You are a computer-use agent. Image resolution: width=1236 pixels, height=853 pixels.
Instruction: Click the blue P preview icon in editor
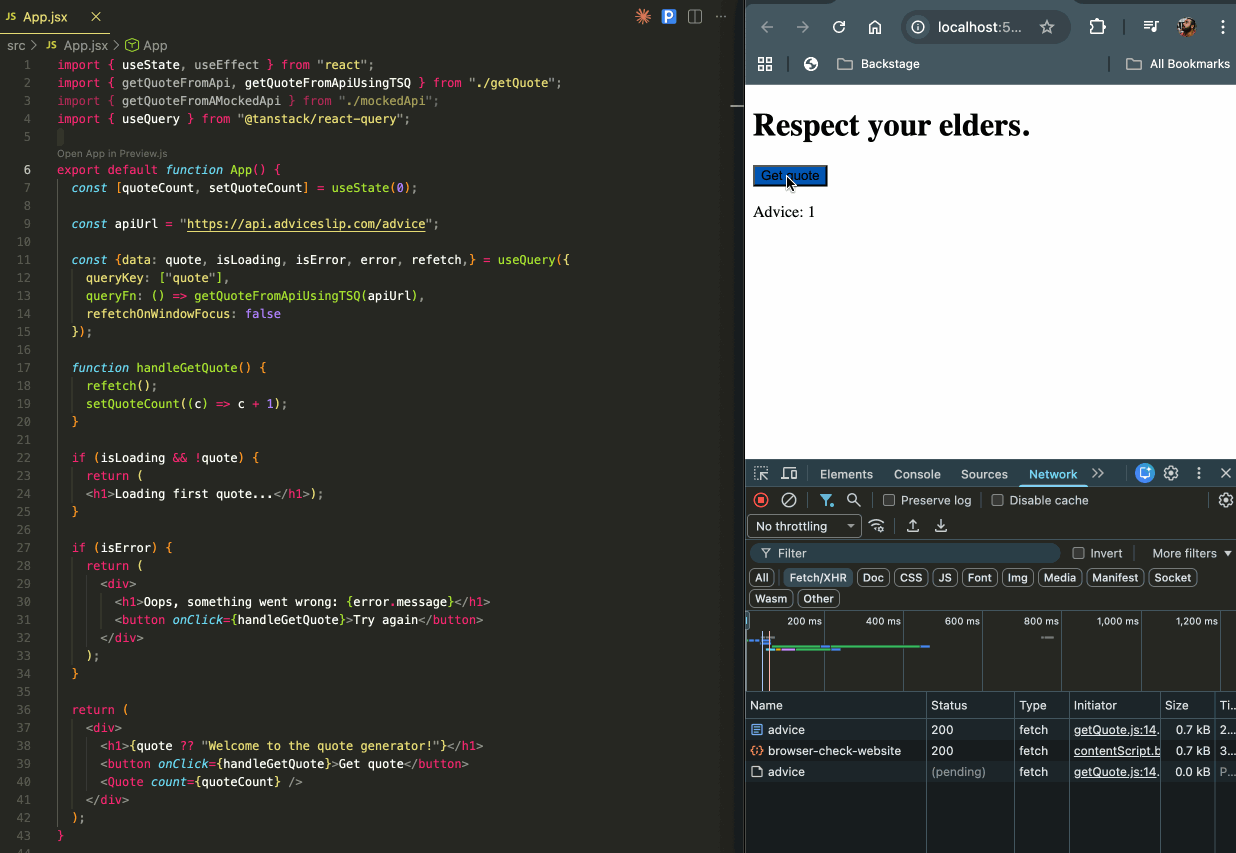(669, 16)
